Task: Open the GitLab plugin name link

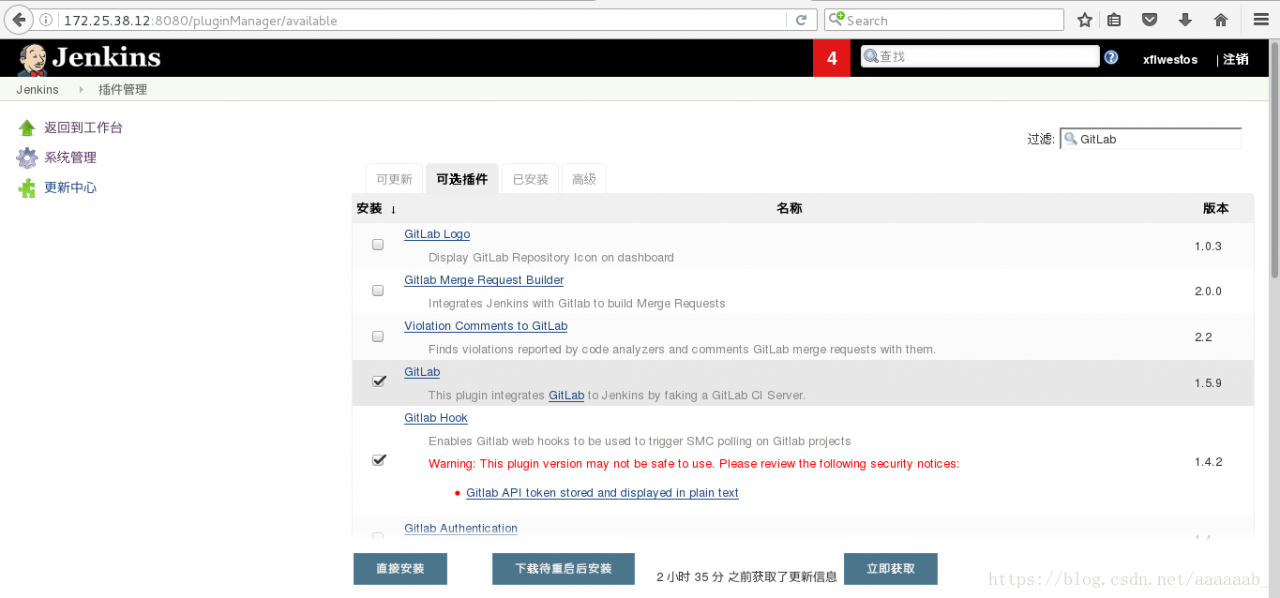Action: [x=422, y=372]
